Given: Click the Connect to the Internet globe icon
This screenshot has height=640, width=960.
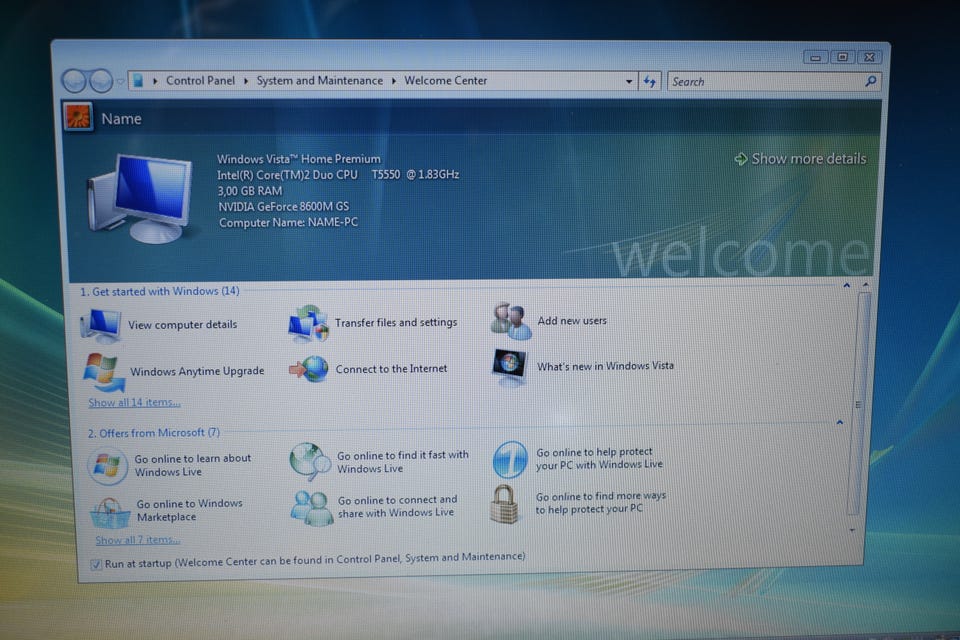Looking at the screenshot, I should tap(309, 369).
